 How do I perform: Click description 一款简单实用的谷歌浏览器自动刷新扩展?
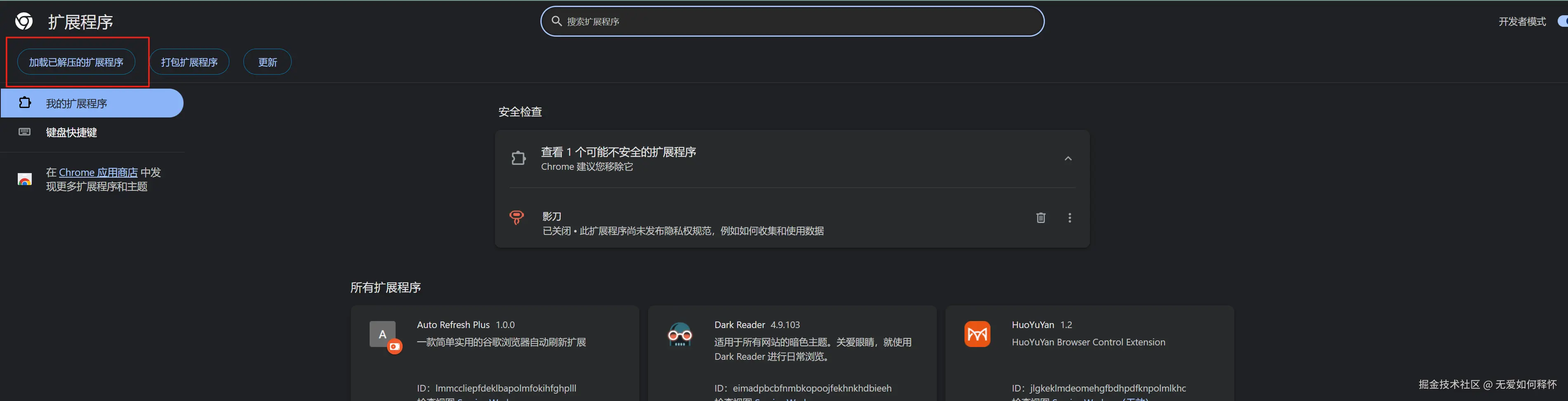501,342
